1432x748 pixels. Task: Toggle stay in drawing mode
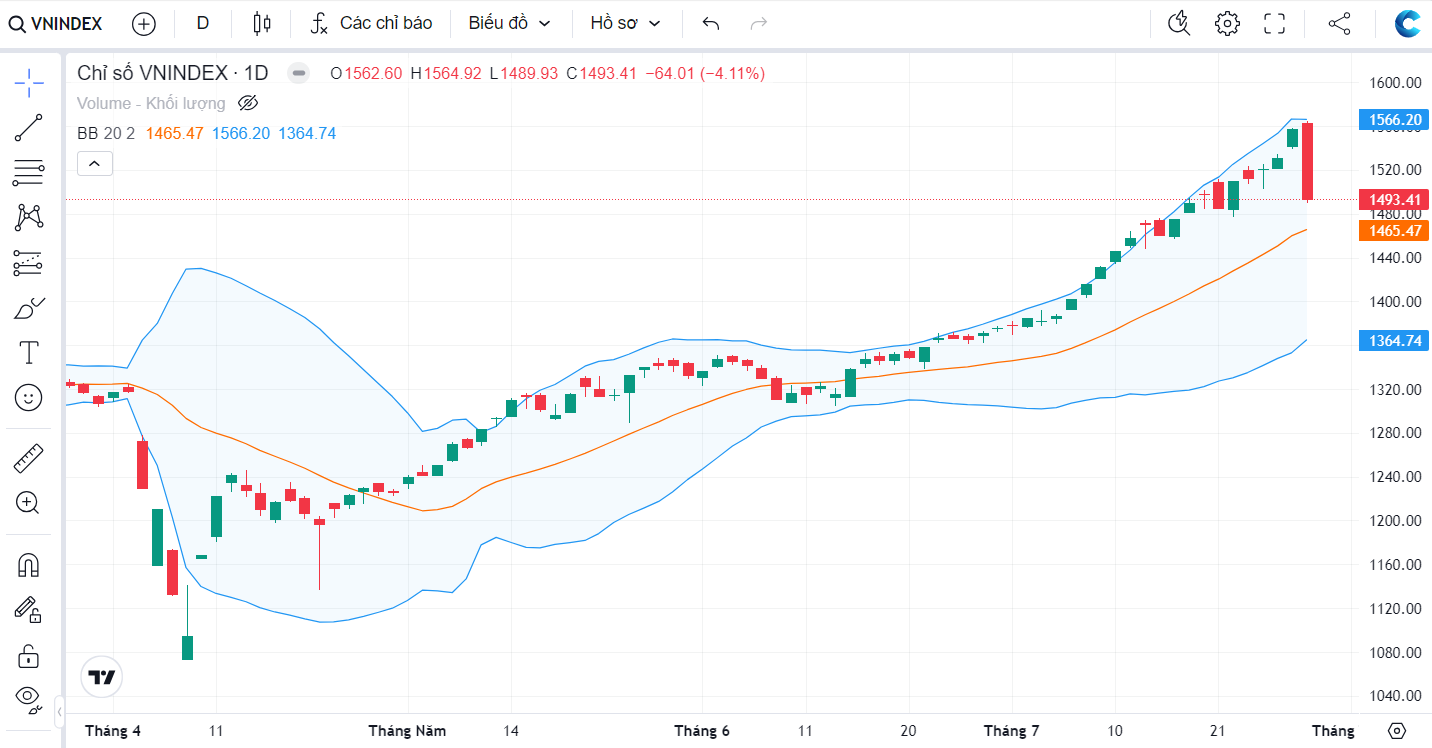pos(29,609)
